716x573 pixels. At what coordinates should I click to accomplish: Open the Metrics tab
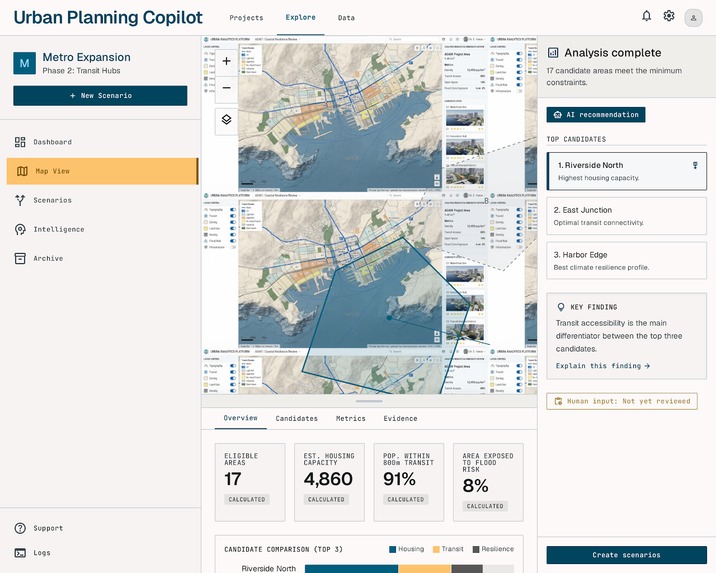coord(351,418)
